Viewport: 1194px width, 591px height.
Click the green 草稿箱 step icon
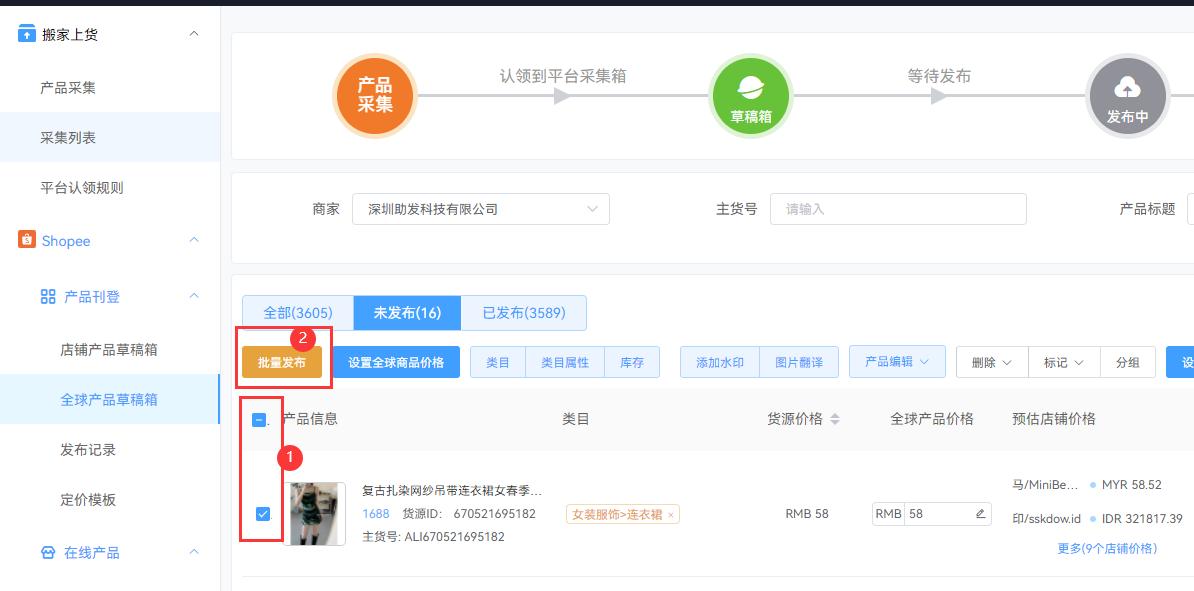click(x=750, y=95)
